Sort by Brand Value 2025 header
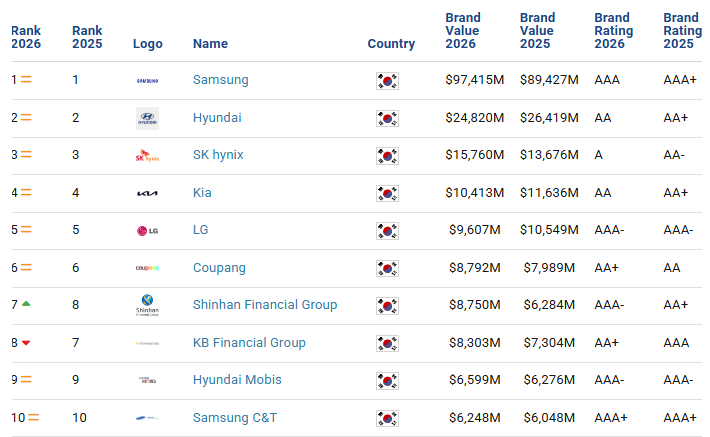 (537, 31)
